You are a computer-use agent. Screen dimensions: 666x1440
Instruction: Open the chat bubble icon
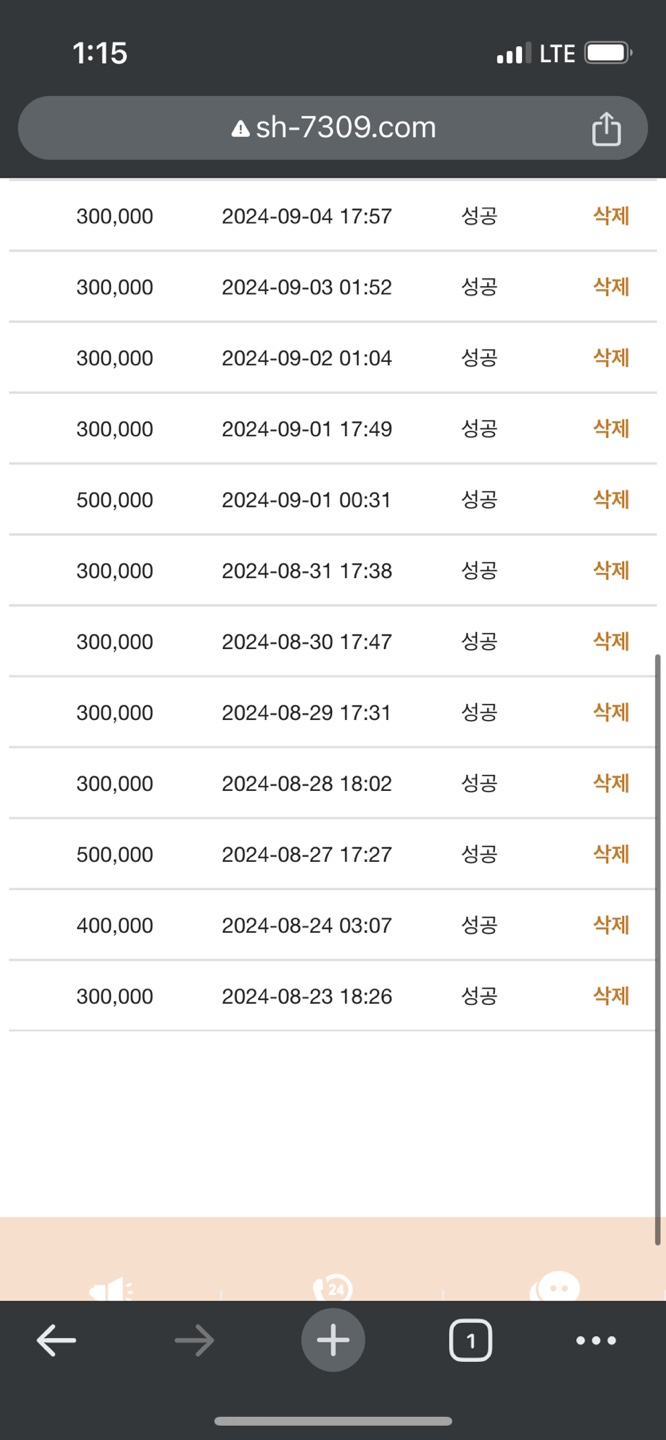[x=555, y=1288]
